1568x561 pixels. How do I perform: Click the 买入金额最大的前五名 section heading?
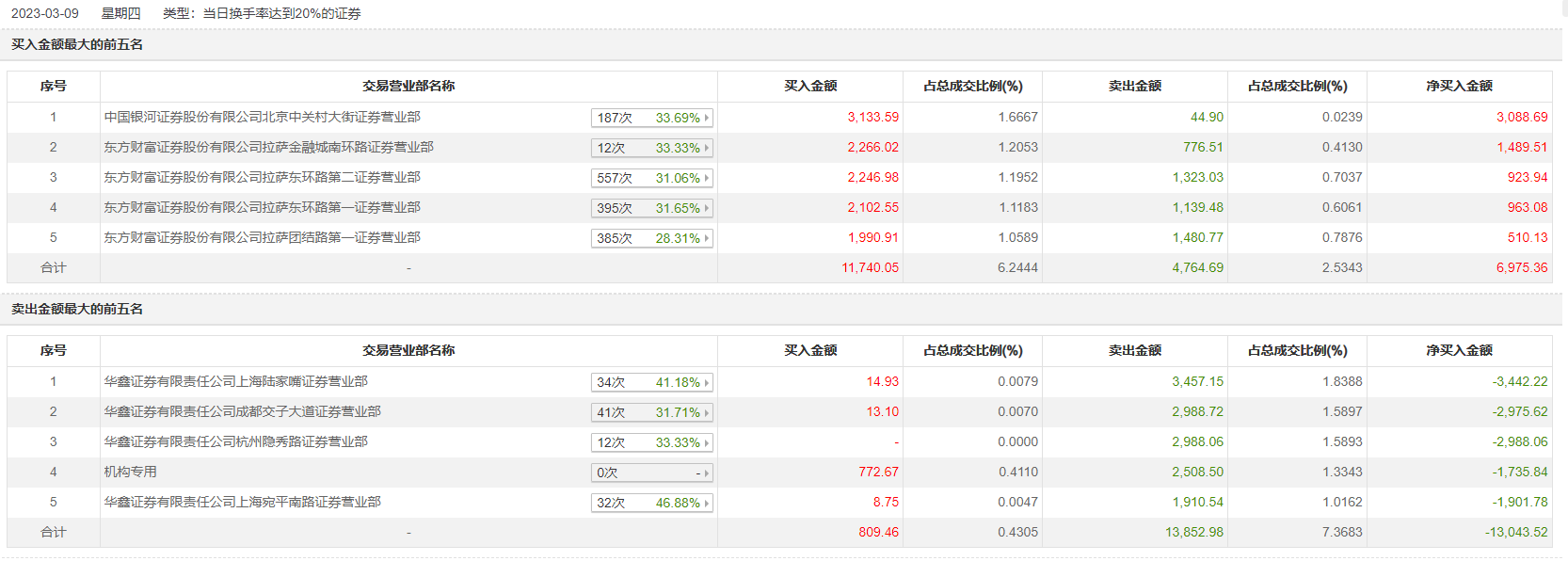77,44
